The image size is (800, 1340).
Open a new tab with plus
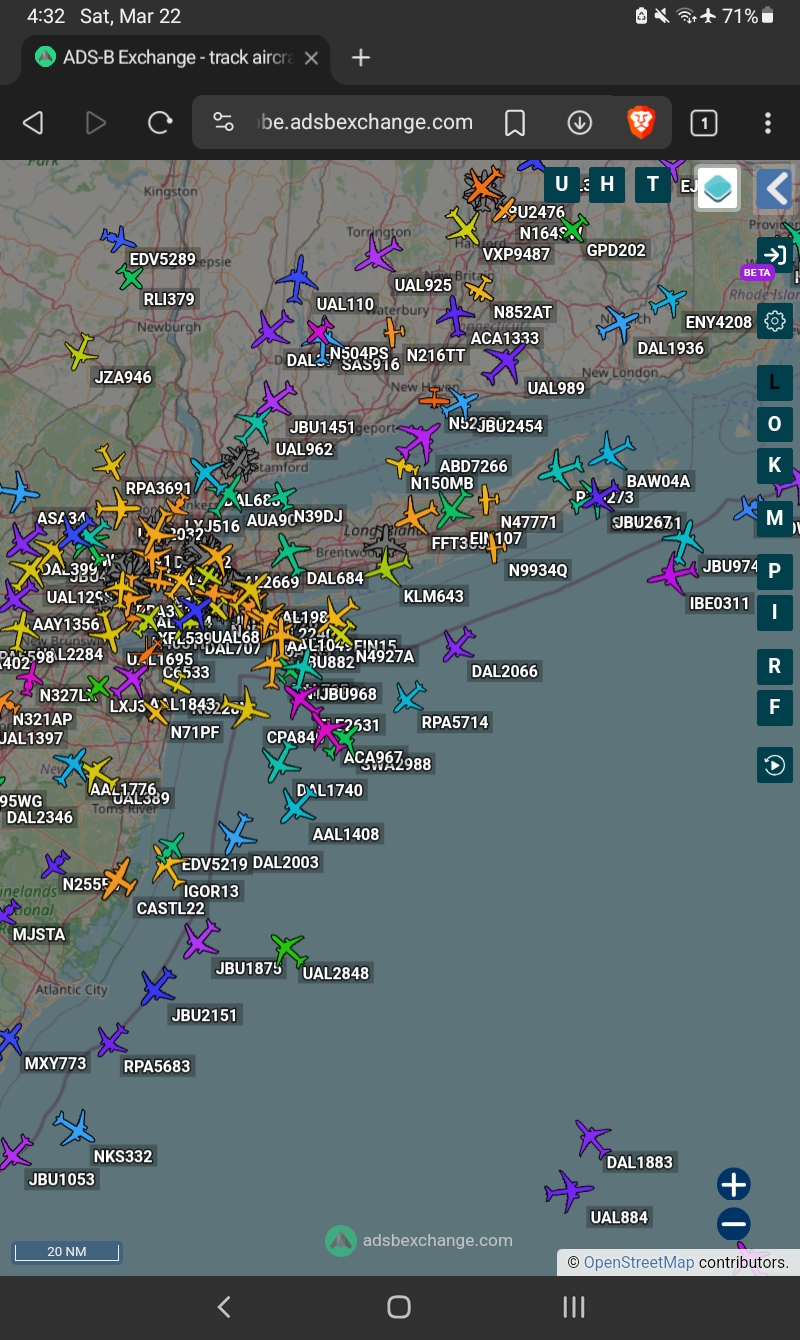(361, 58)
